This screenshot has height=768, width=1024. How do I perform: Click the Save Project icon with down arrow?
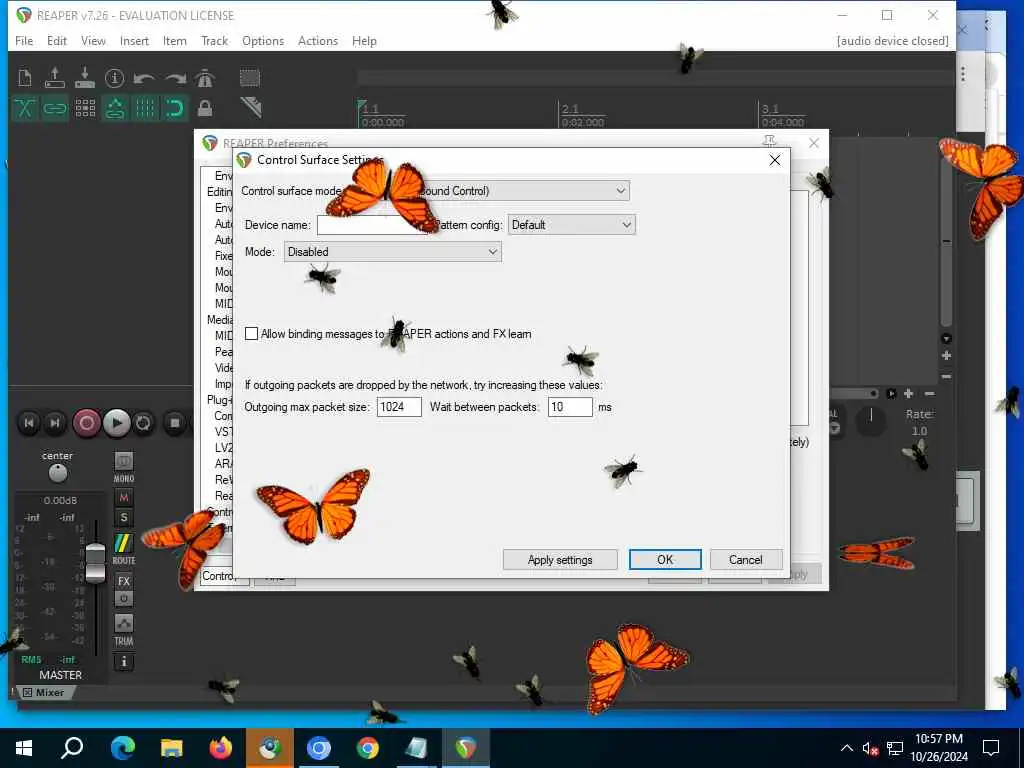click(x=85, y=78)
